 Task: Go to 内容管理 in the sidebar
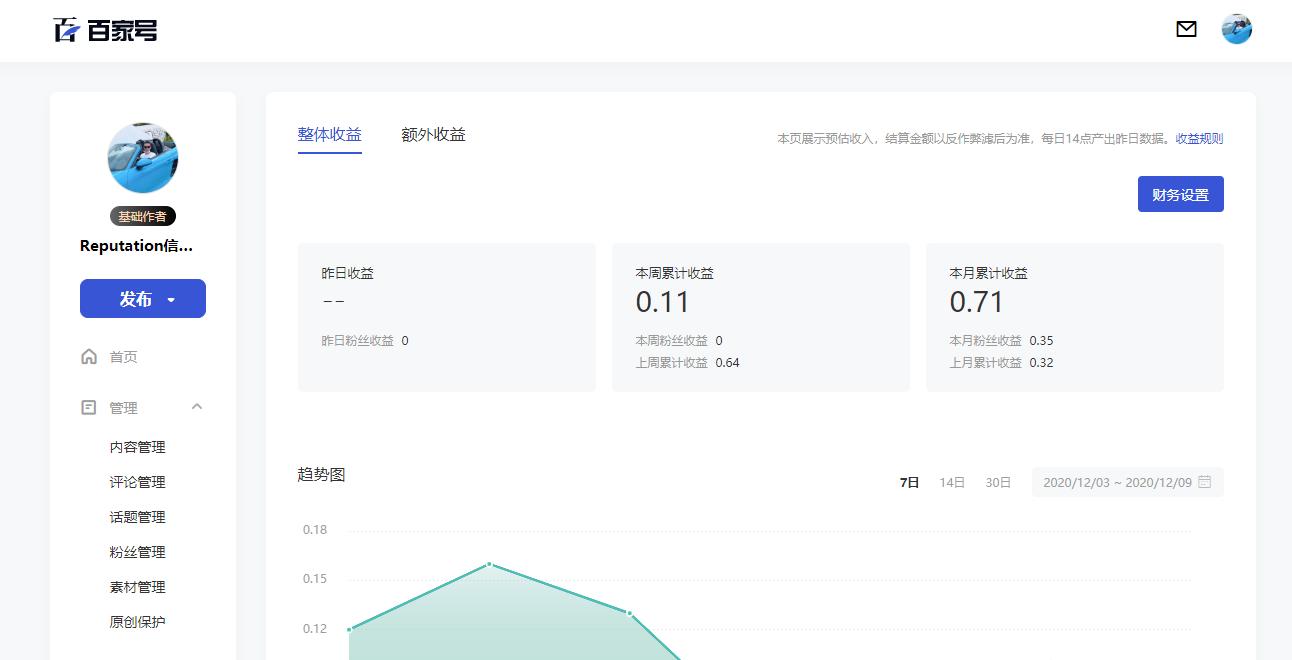click(x=139, y=447)
